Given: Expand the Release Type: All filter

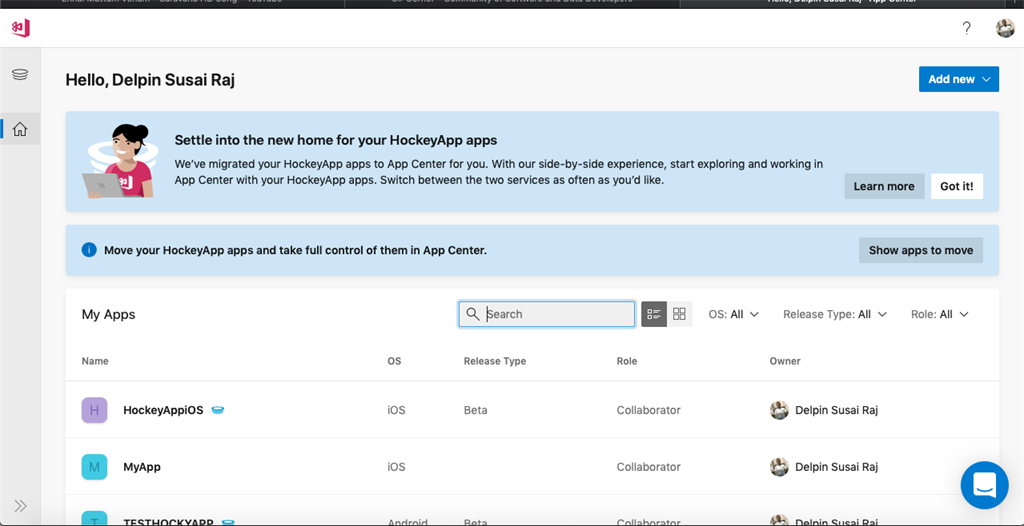Looking at the screenshot, I should pyautogui.click(x=835, y=314).
